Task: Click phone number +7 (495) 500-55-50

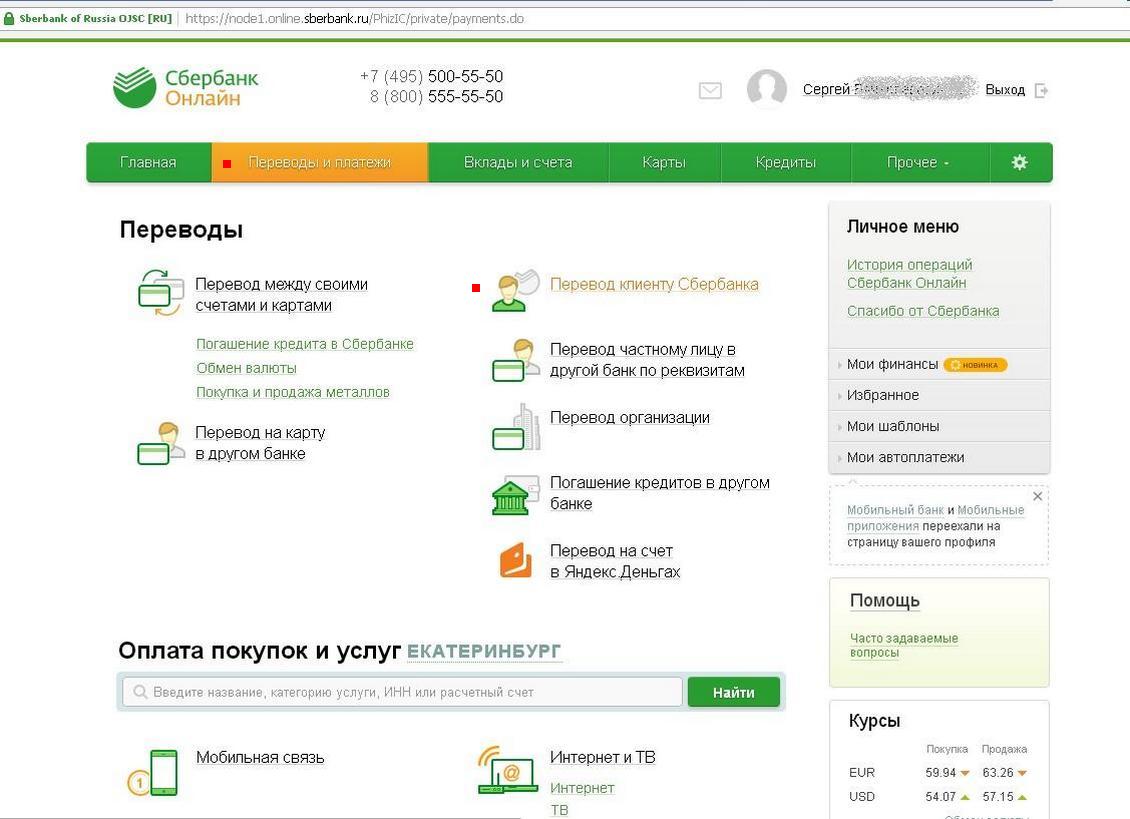Action: 431,76
